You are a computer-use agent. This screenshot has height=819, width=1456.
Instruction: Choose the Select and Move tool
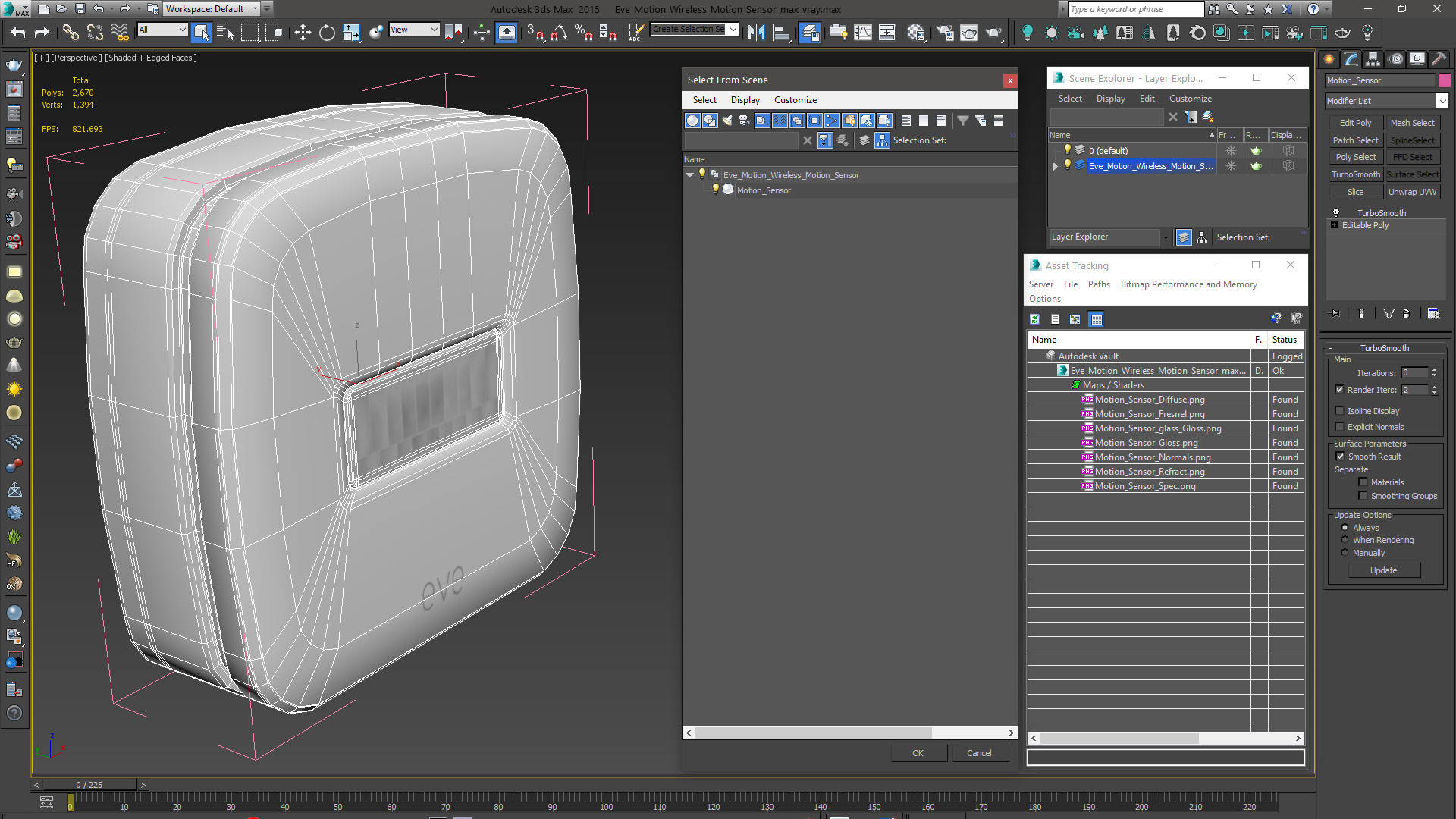(x=303, y=32)
